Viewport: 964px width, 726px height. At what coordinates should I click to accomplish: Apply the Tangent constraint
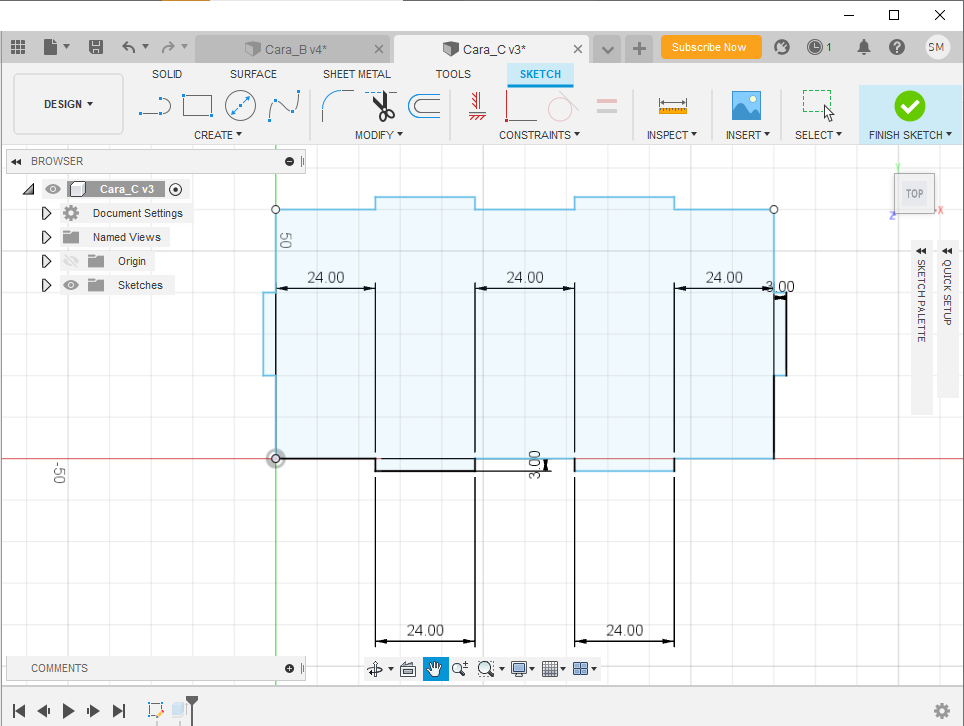tap(563, 106)
